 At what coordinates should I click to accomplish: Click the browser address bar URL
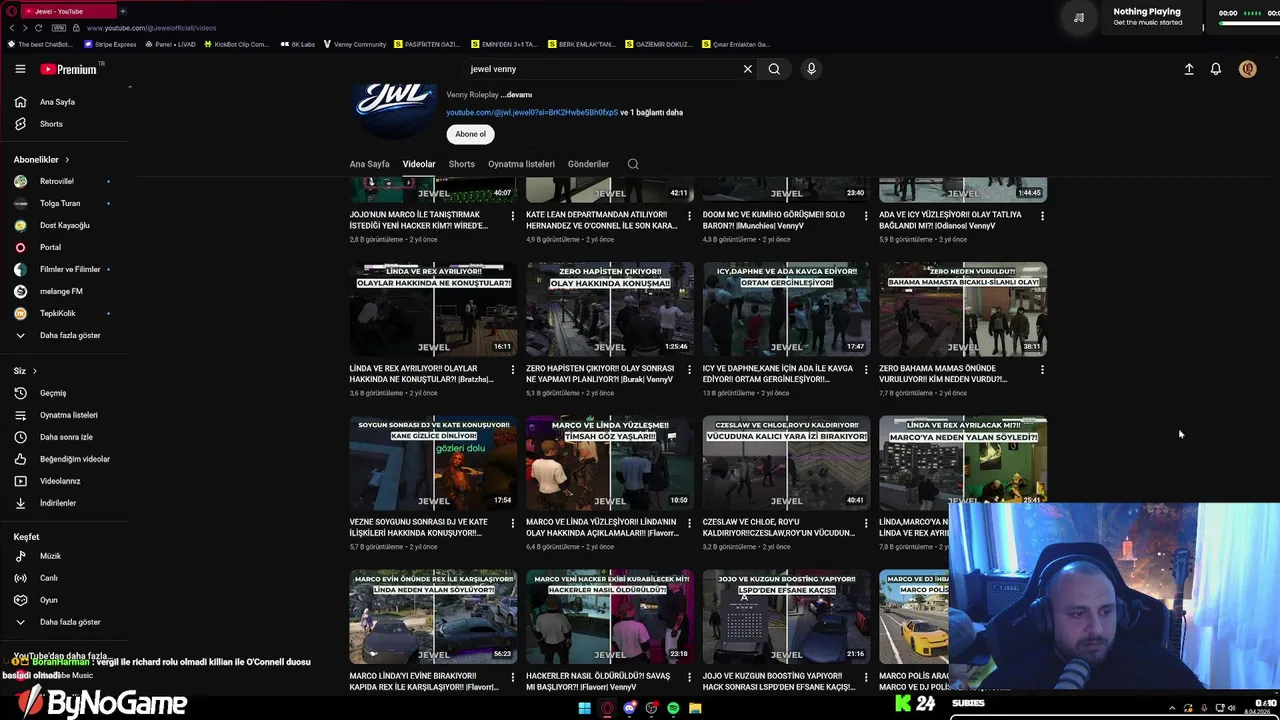(151, 28)
